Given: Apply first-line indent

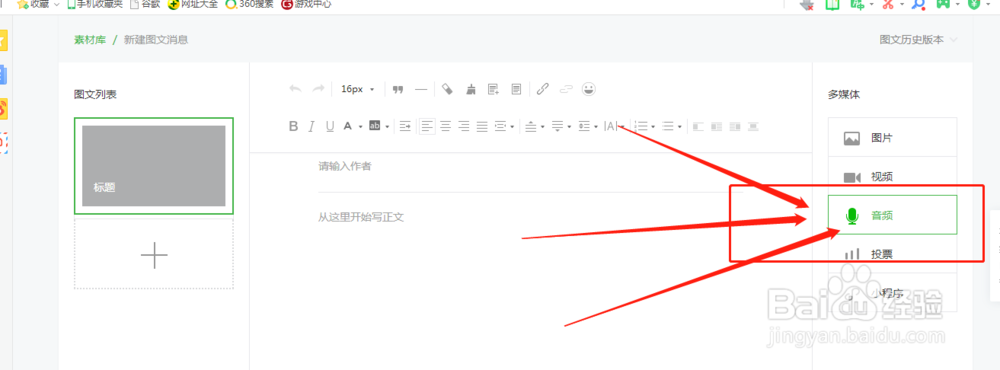Looking at the screenshot, I should [405, 126].
